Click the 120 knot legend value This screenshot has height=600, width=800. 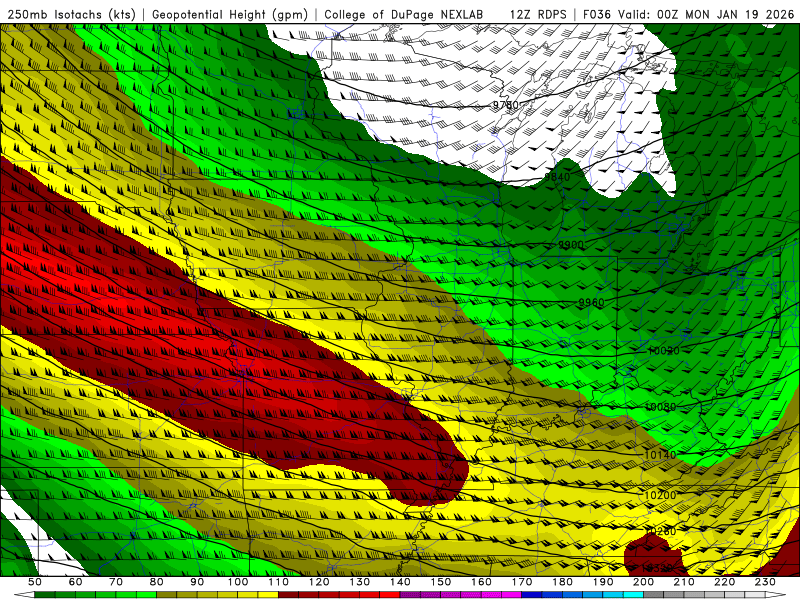pyautogui.click(x=319, y=582)
